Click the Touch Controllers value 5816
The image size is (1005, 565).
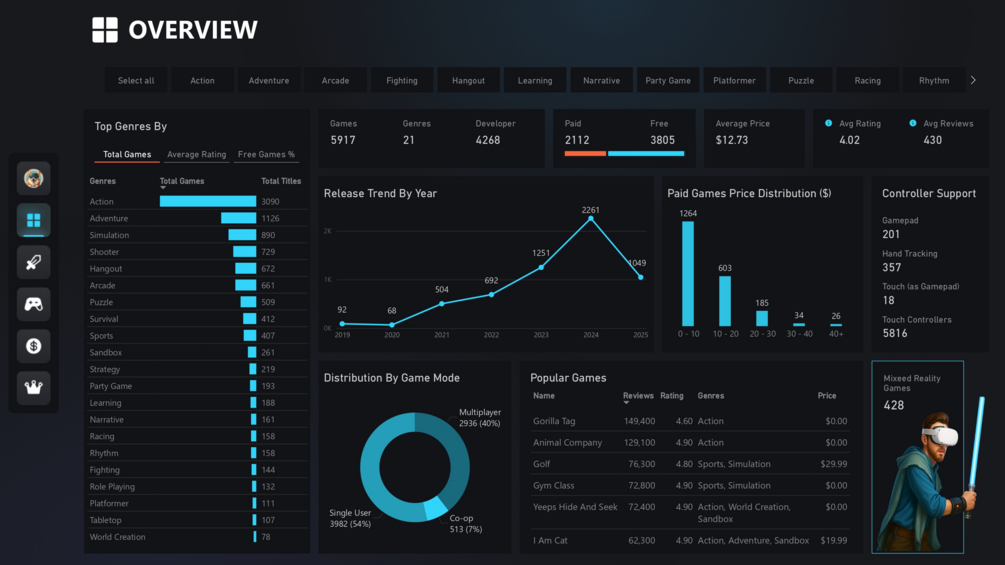[895, 333]
